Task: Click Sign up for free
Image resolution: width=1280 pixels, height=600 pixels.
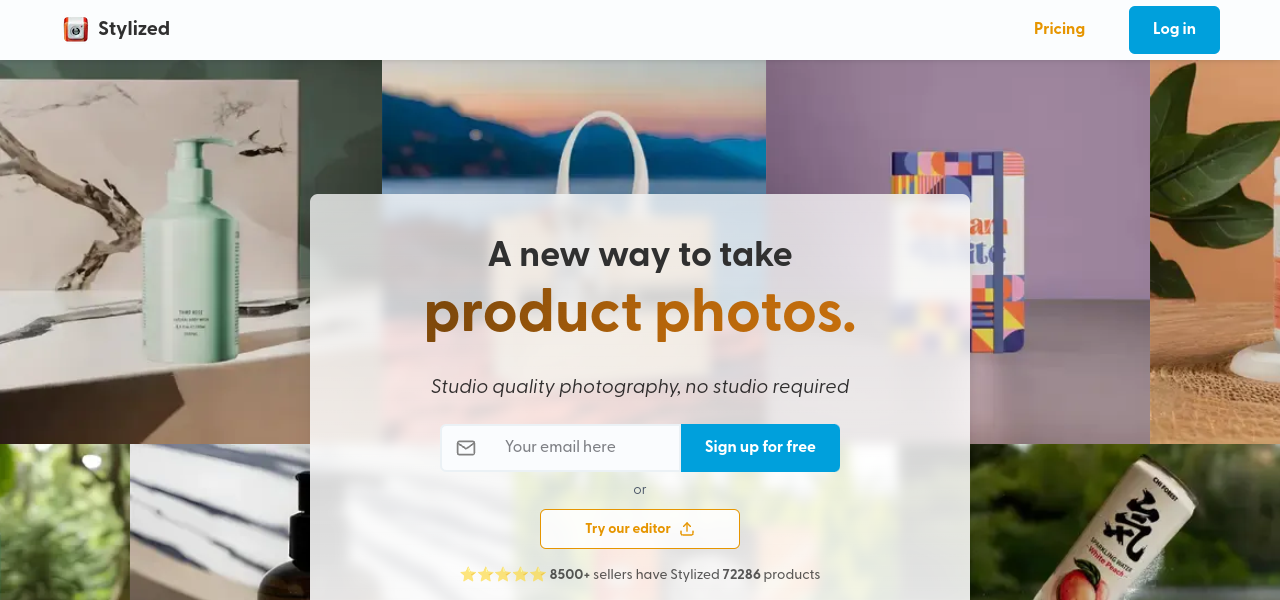Action: pos(760,448)
